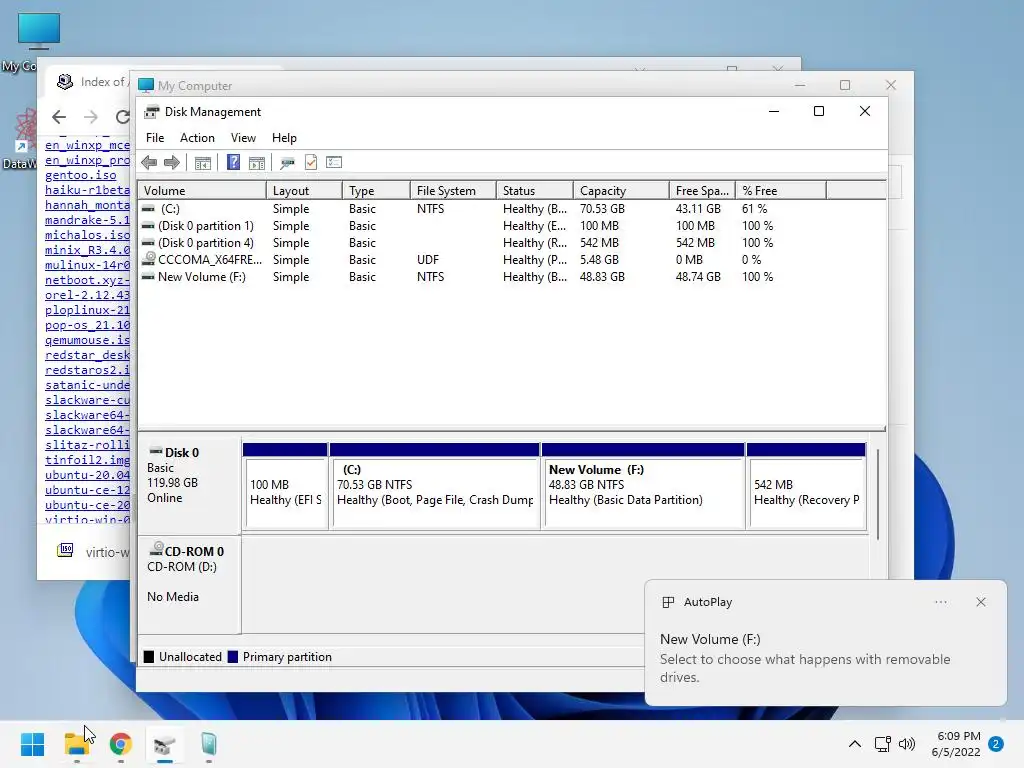Click the Back arrow in Disk Management toolbar

click(149, 163)
